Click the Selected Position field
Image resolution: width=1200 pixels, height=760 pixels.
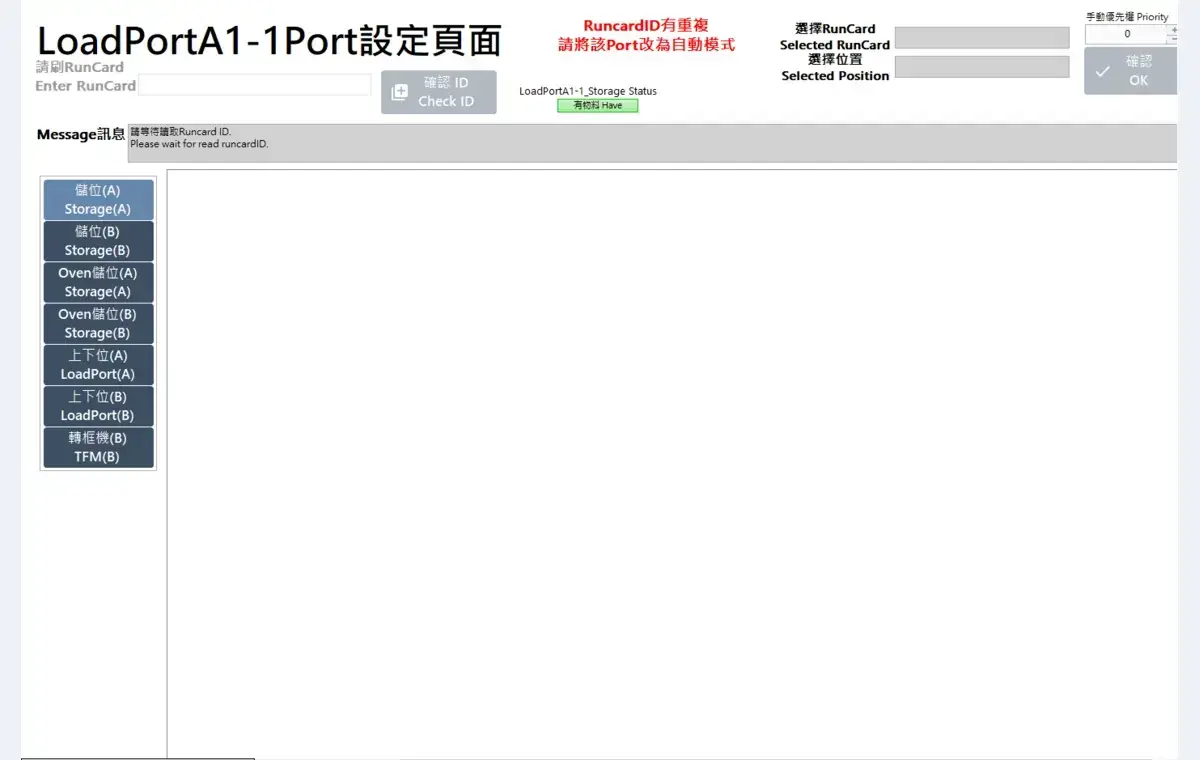[x=982, y=67]
